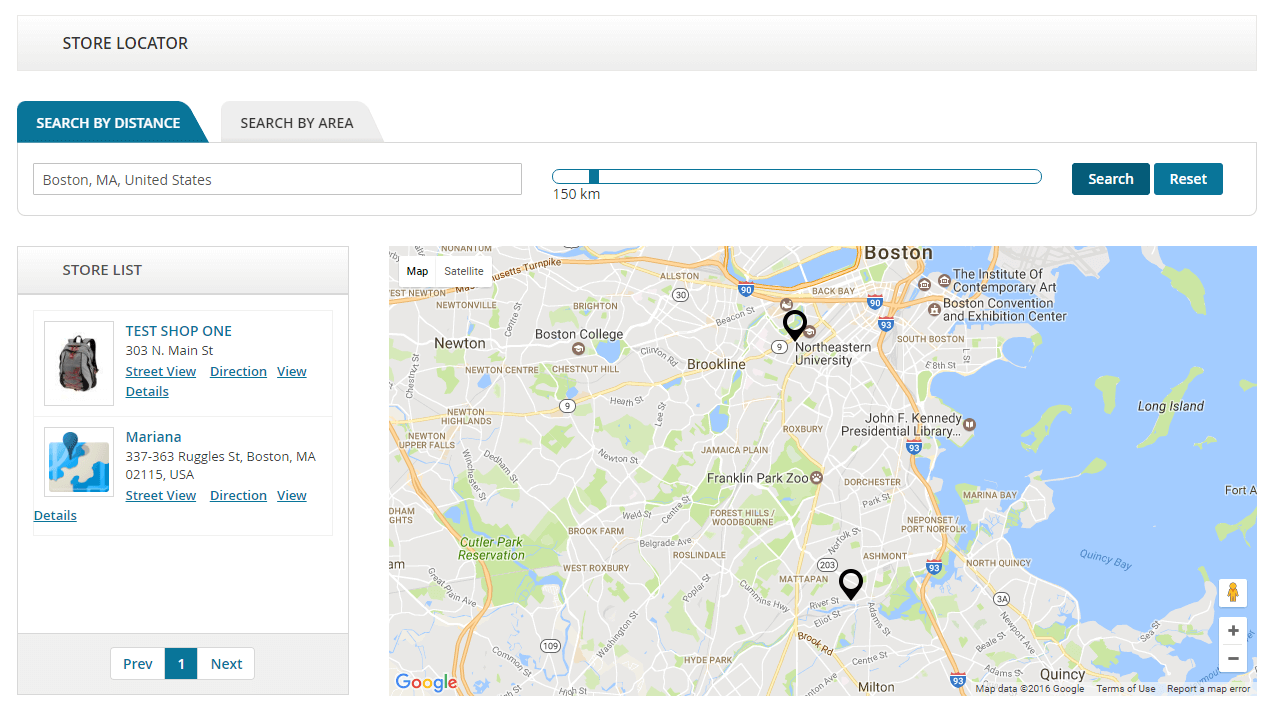Switch map to Satellite view
Viewport: 1279px width, 726px height.
click(x=464, y=271)
